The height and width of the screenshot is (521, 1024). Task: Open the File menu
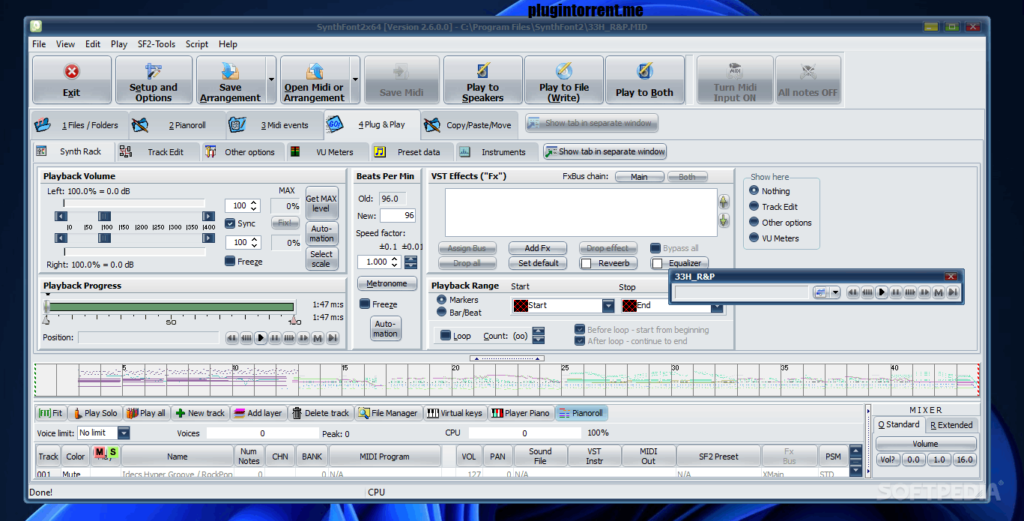click(39, 44)
